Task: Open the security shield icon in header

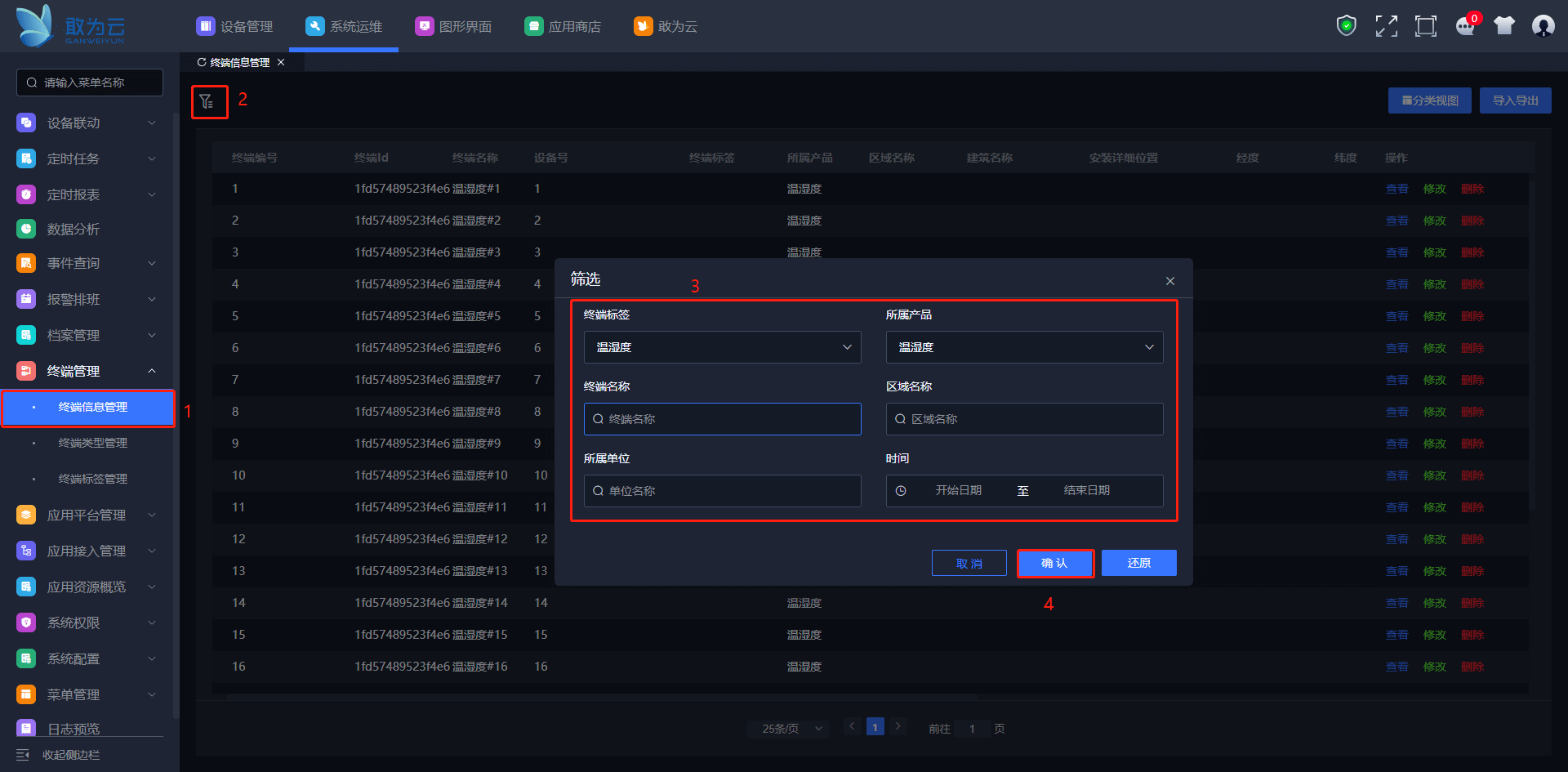Action: [1346, 26]
